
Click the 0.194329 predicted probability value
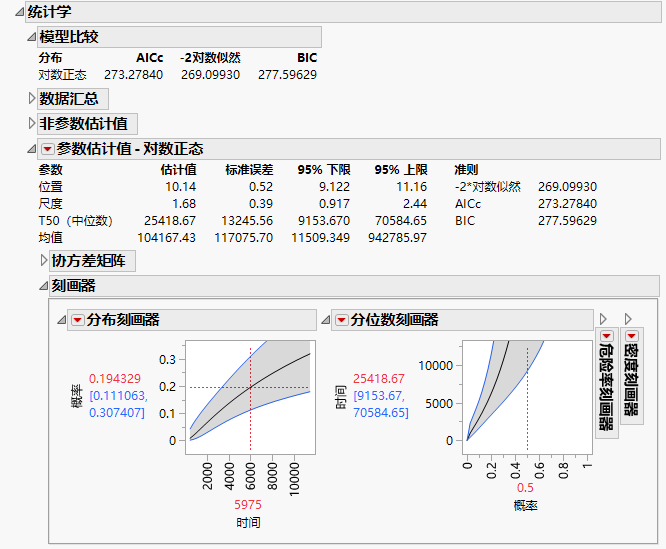pos(115,379)
